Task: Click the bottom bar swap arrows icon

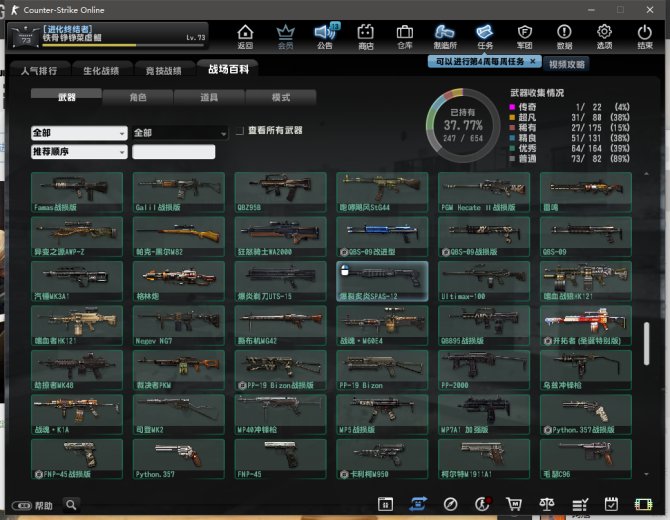Action: [417, 504]
